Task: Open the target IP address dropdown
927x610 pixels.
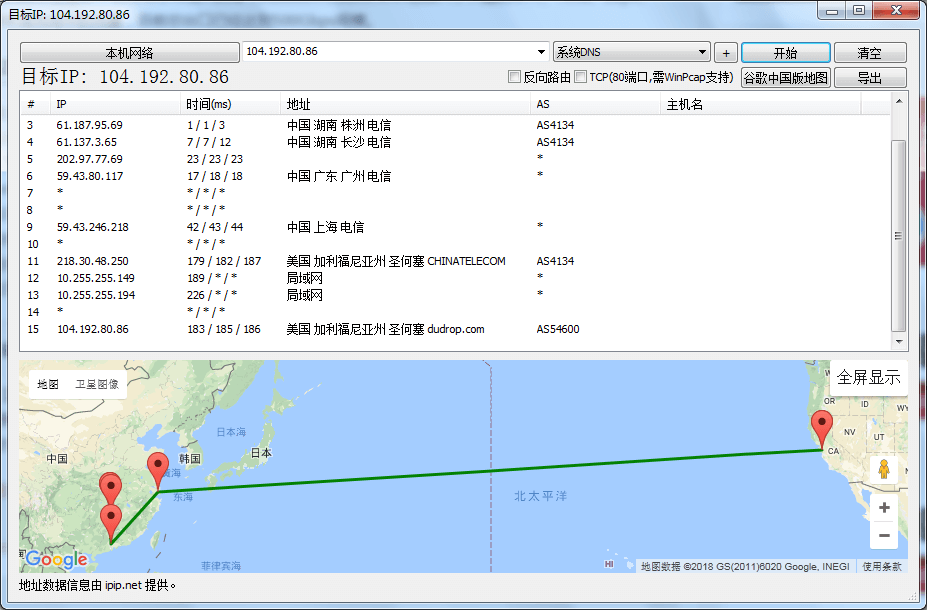Action: (x=541, y=52)
